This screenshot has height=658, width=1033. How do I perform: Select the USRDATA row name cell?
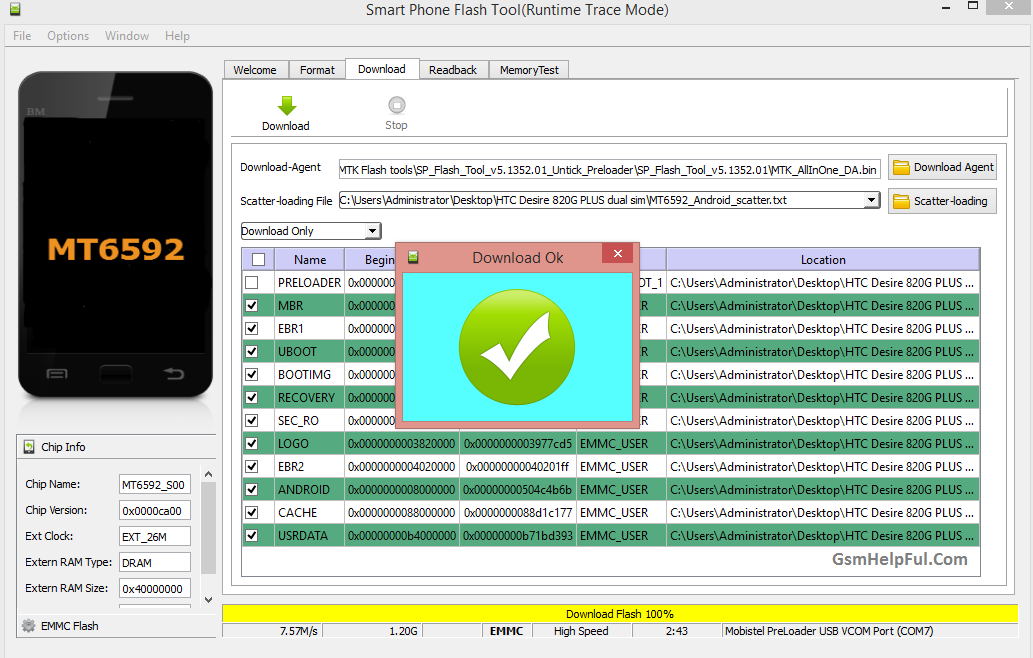(x=310, y=535)
